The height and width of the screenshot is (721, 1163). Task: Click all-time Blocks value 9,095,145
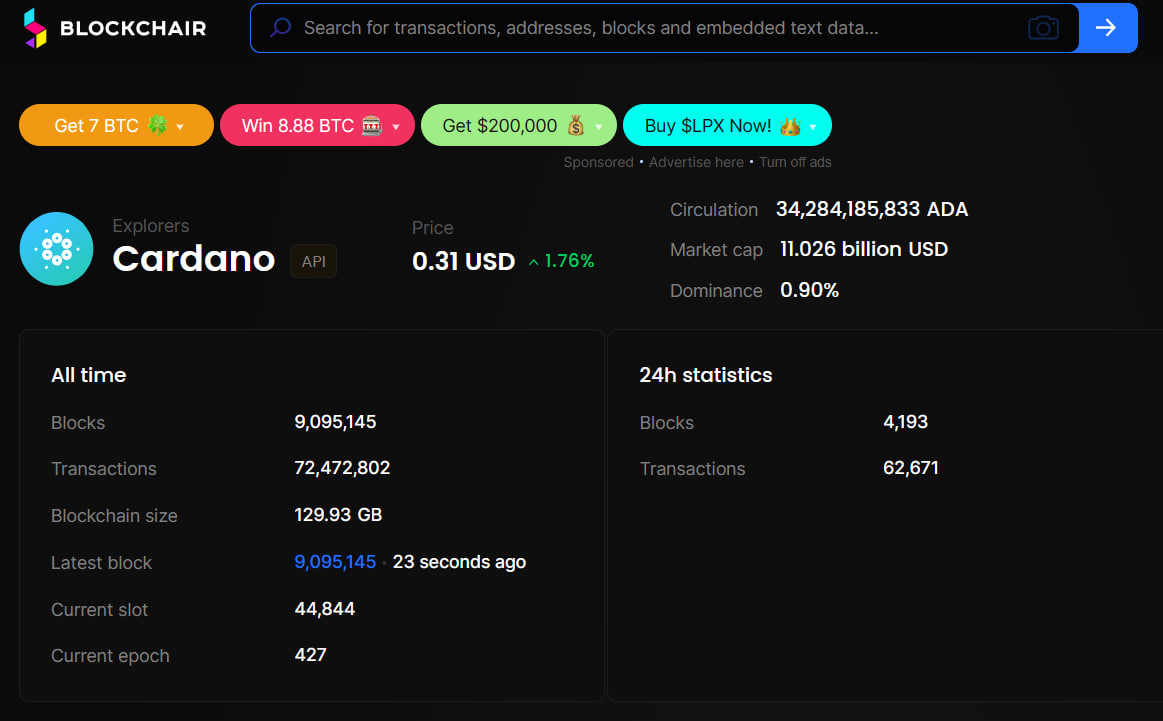pyautogui.click(x=335, y=422)
